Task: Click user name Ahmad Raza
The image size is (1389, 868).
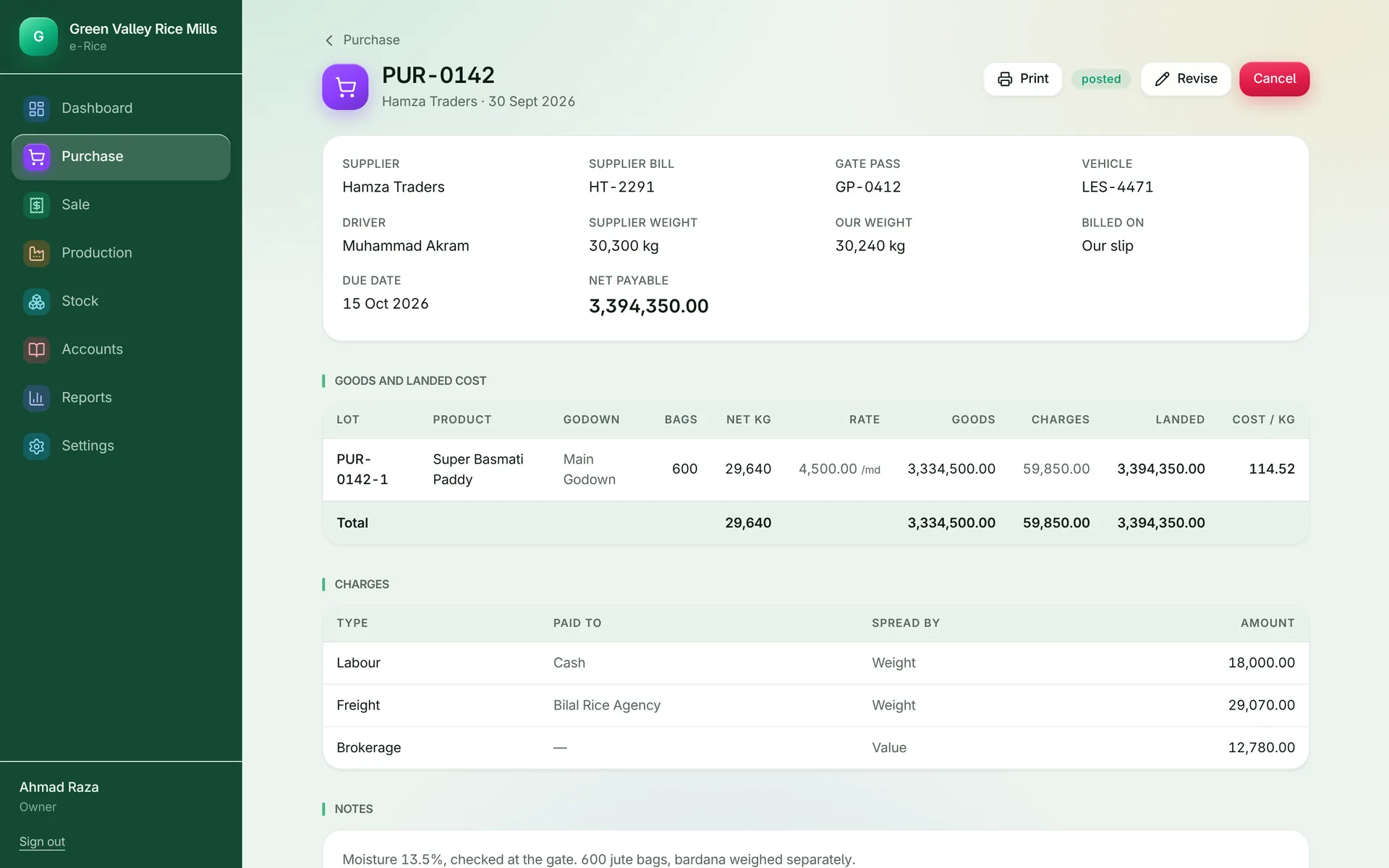Action: click(x=59, y=787)
